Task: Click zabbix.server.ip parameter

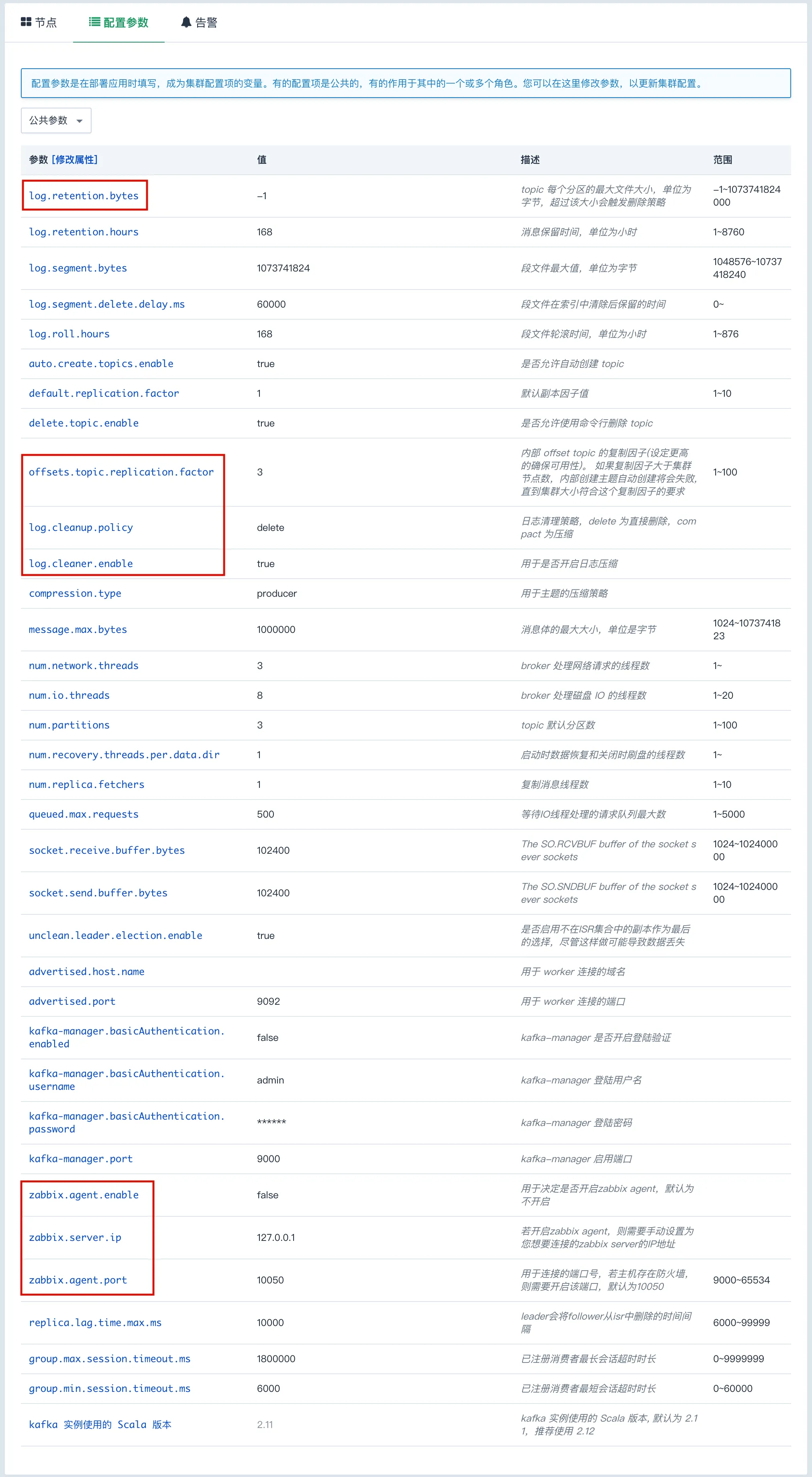Action: tap(75, 1237)
